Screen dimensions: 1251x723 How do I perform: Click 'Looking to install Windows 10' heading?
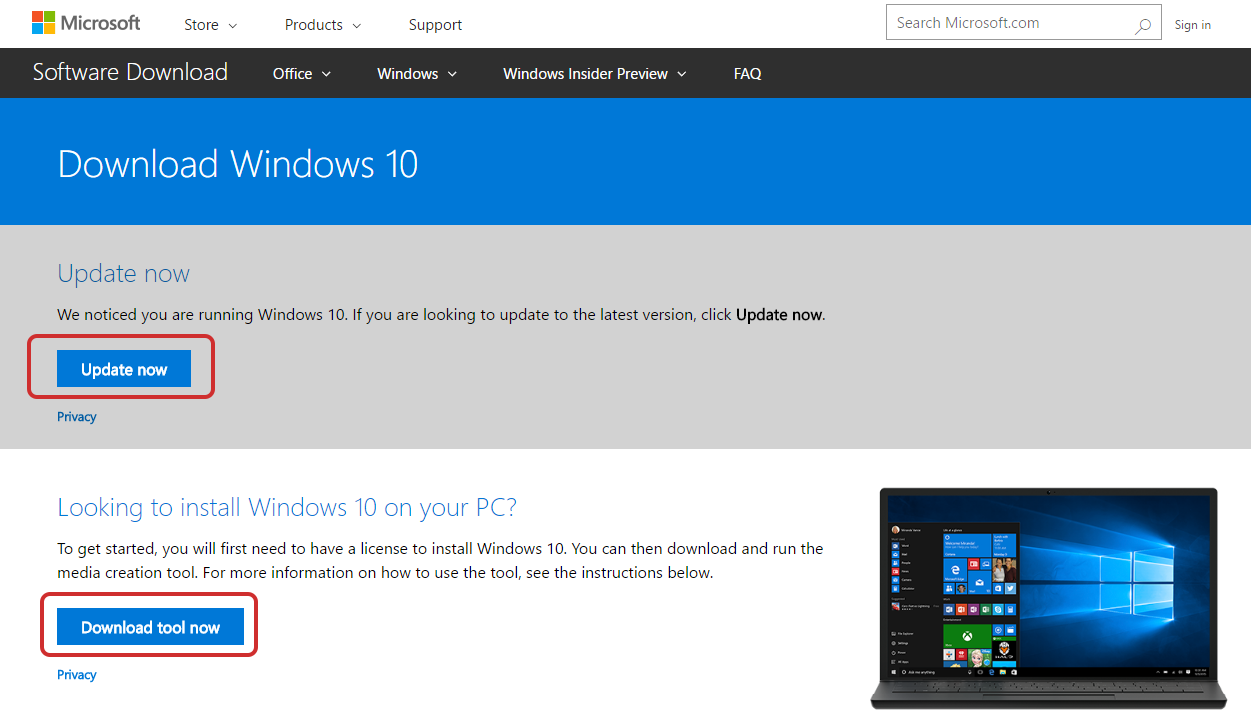(287, 508)
